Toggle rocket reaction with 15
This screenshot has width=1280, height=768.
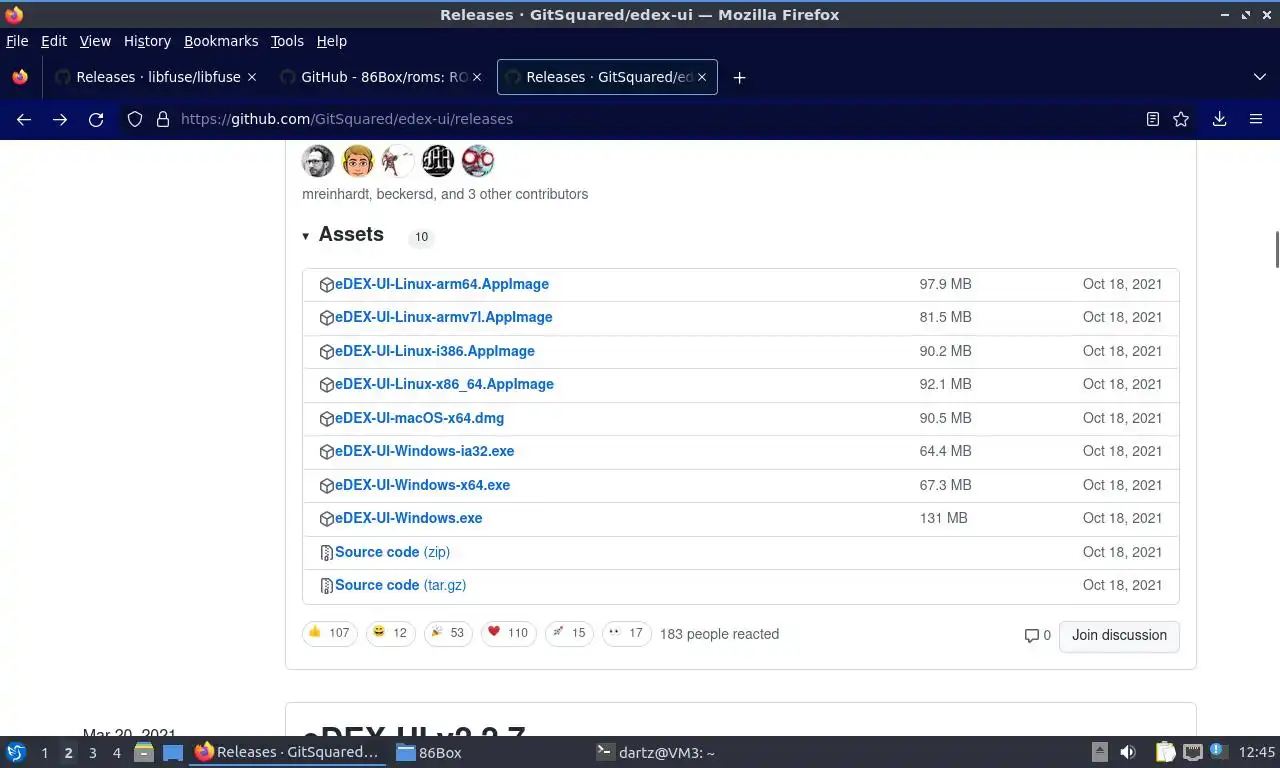[x=569, y=633]
